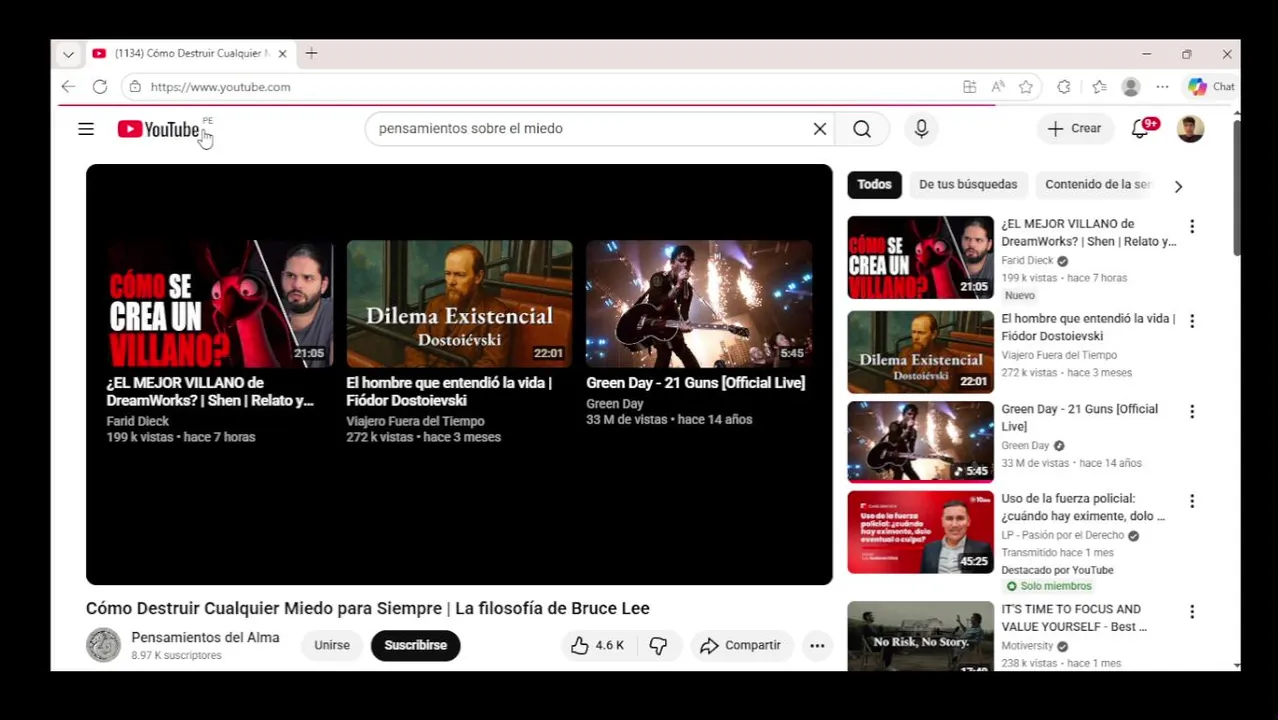Select the Contenido de la serie chip

click(x=1097, y=184)
